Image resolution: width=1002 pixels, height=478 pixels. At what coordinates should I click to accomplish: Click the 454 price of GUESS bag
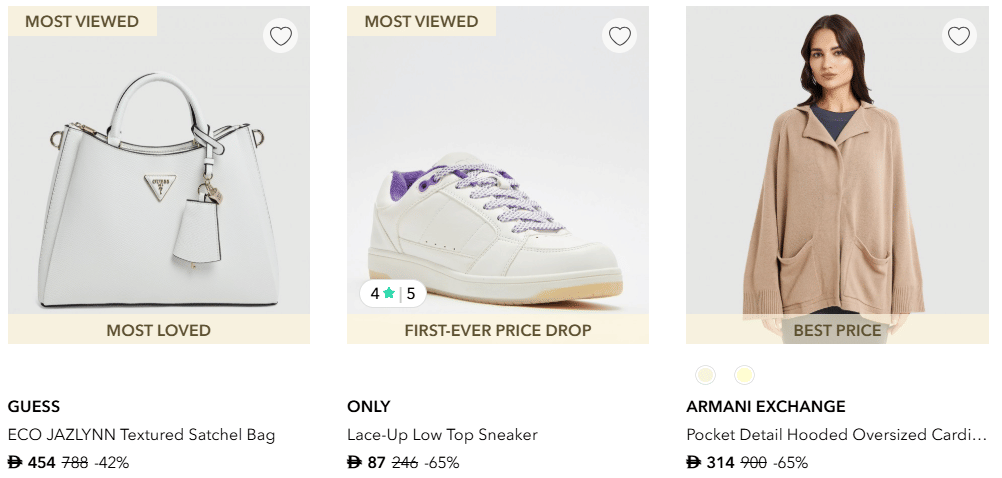[41, 463]
